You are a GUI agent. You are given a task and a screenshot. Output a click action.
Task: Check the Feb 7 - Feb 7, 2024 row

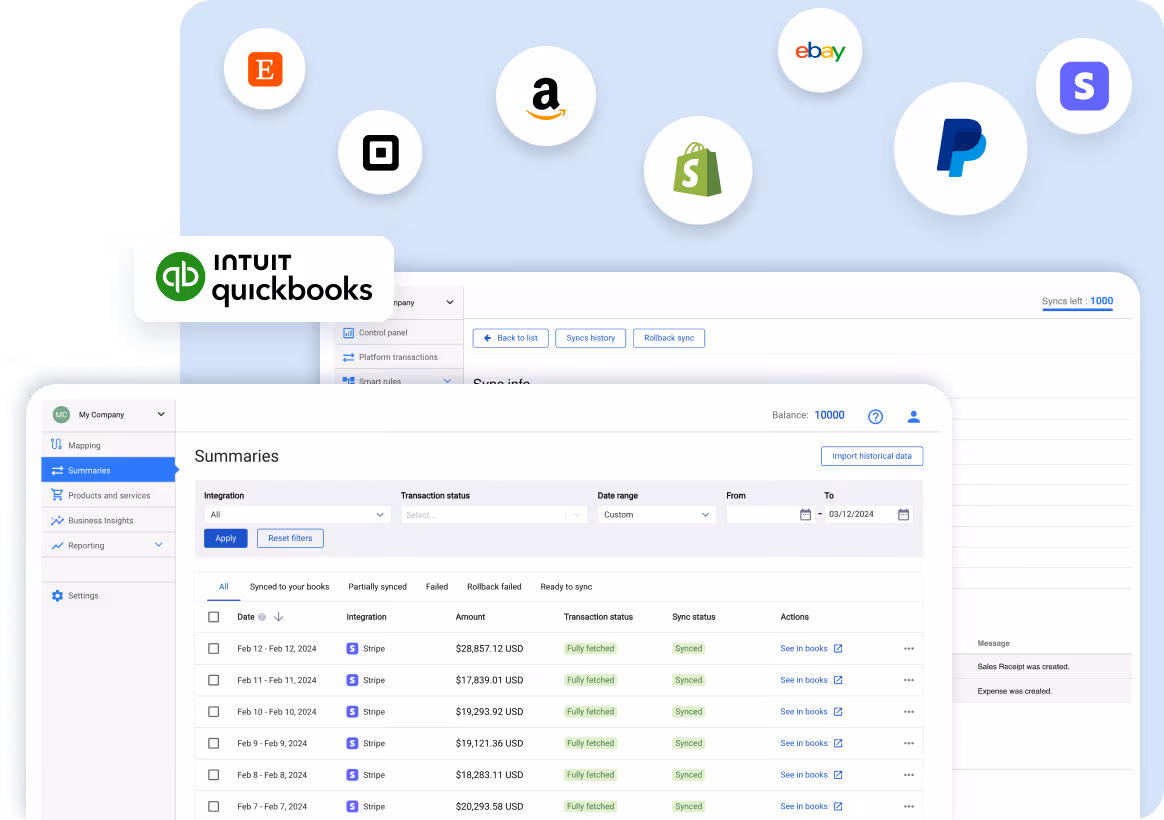[214, 806]
